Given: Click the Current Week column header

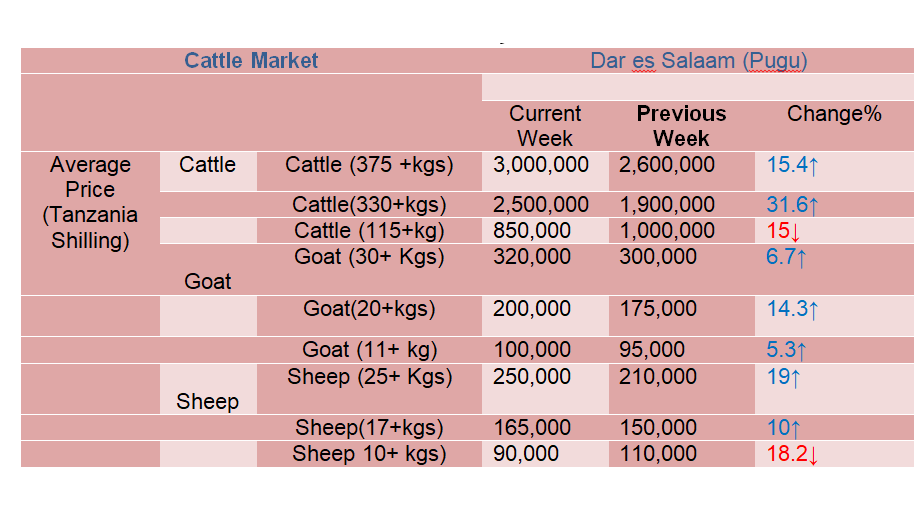Looking at the screenshot, I should click(x=544, y=126).
